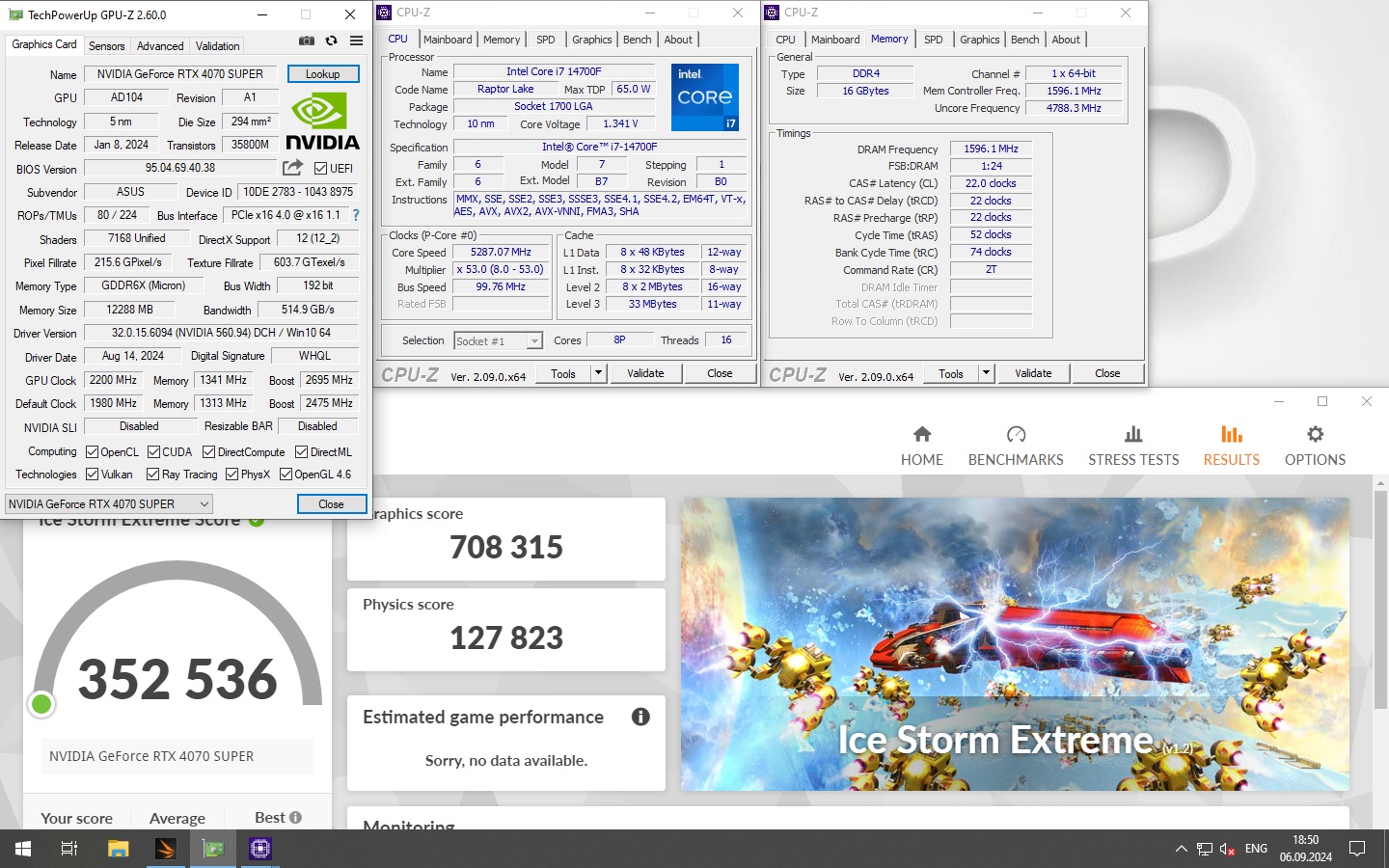Click the network tray icon
The width and height of the screenshot is (1389, 868).
pos(1205,849)
